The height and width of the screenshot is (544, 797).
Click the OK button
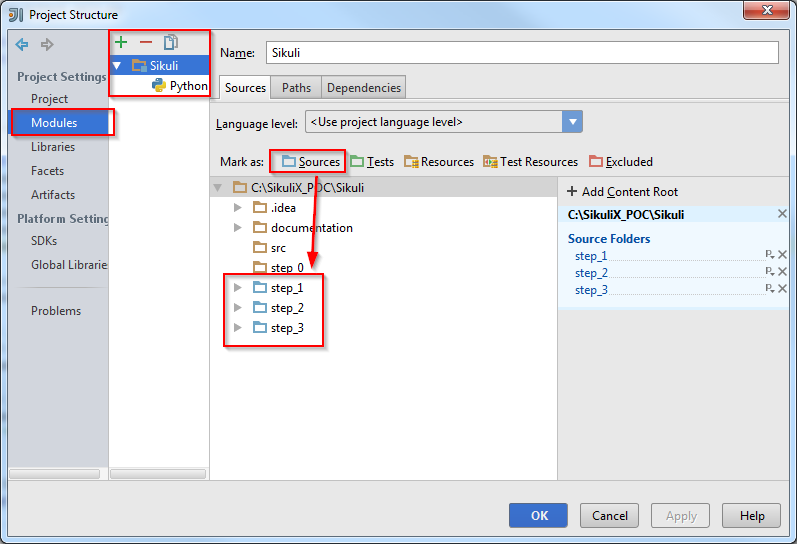click(x=539, y=516)
